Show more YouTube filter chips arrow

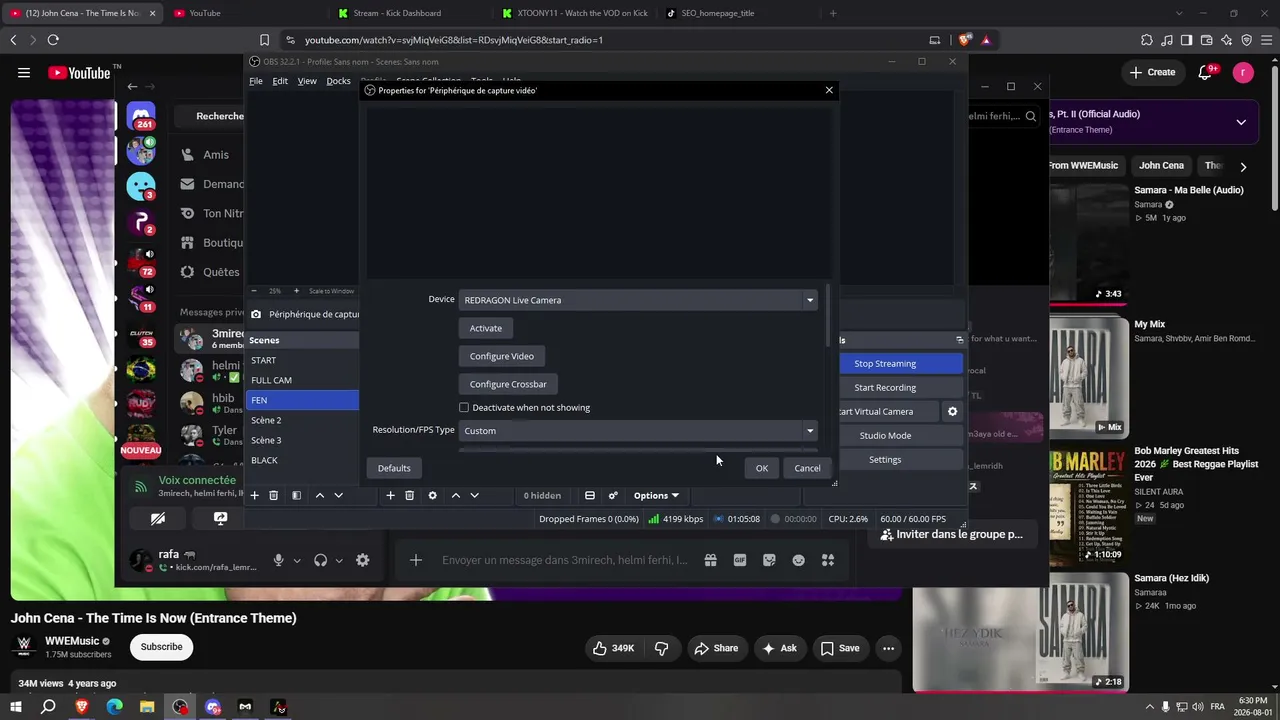pos(1243,166)
